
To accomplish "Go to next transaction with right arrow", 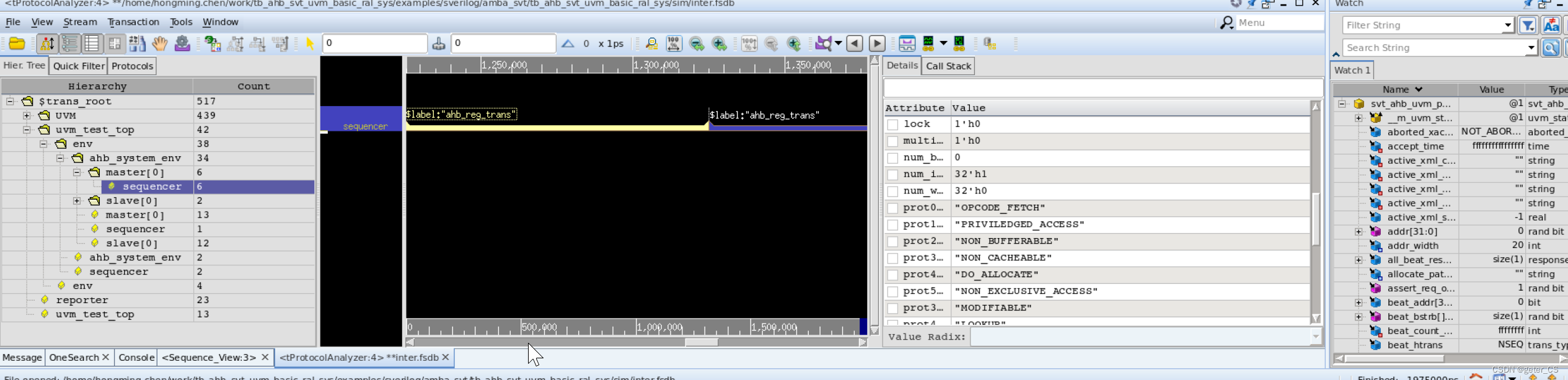I will pos(877,43).
